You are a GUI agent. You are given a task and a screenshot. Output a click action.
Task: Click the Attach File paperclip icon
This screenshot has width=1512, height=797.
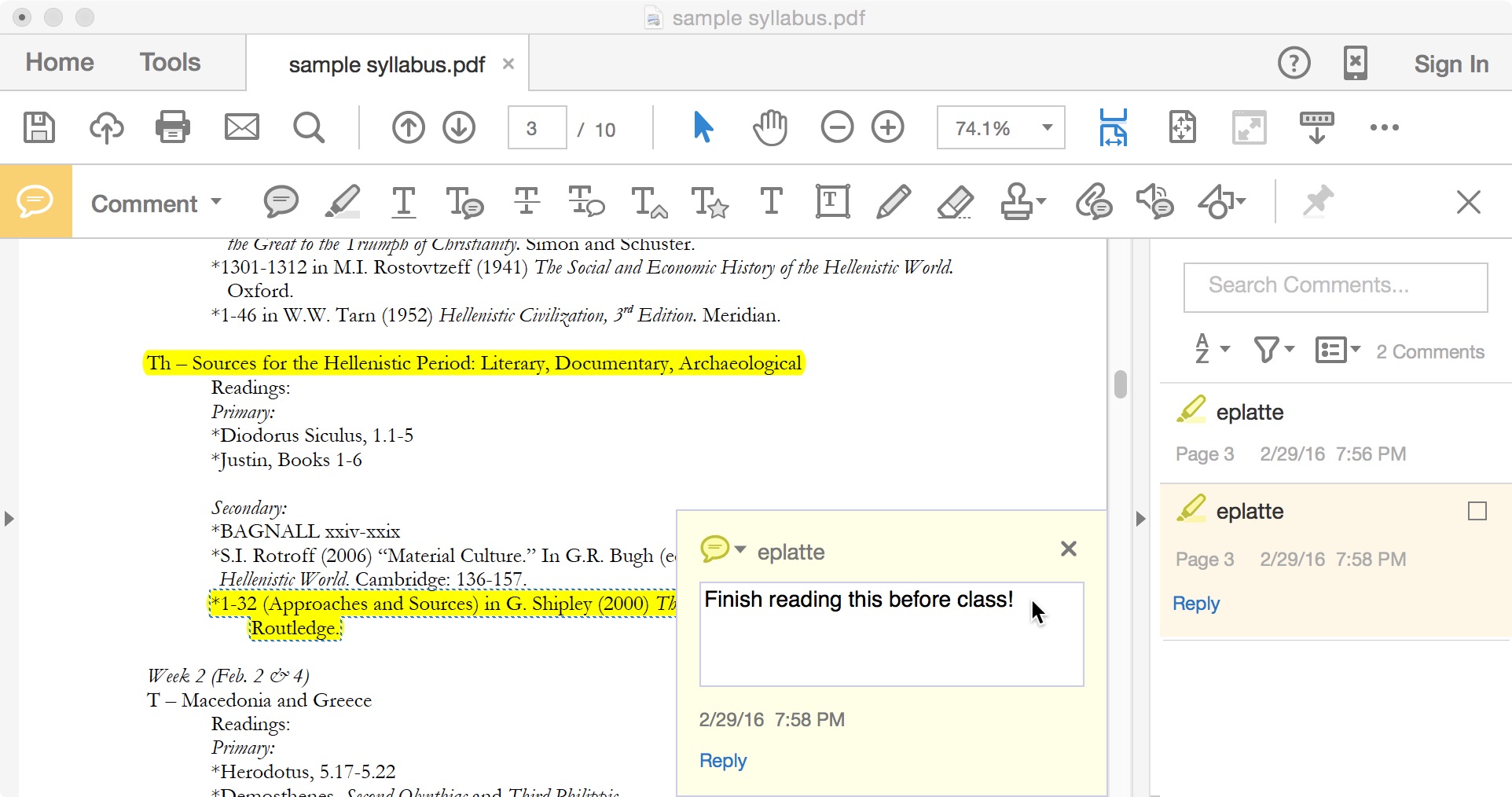(1093, 203)
